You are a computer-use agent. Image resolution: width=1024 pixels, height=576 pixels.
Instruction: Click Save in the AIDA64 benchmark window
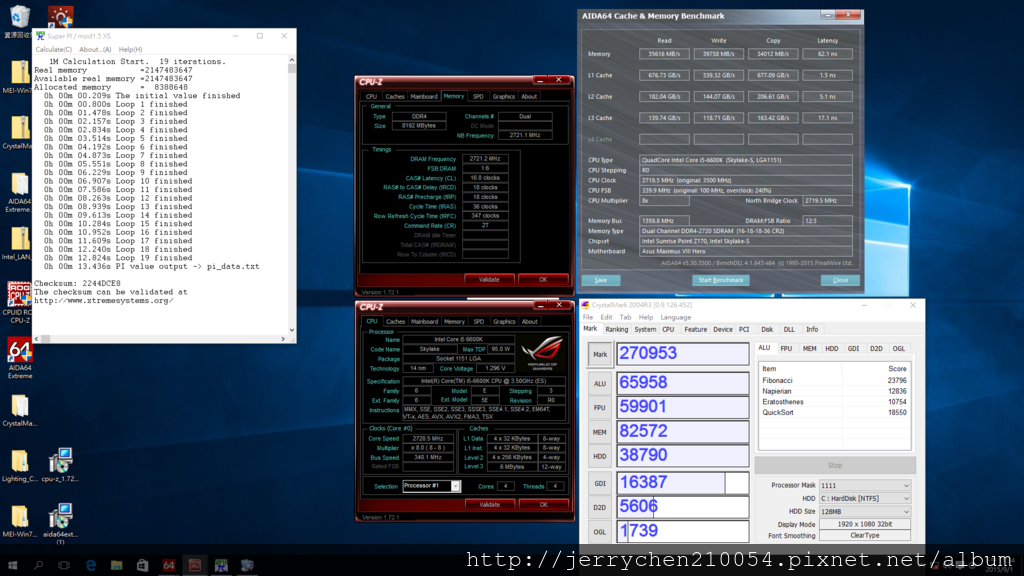[600, 280]
